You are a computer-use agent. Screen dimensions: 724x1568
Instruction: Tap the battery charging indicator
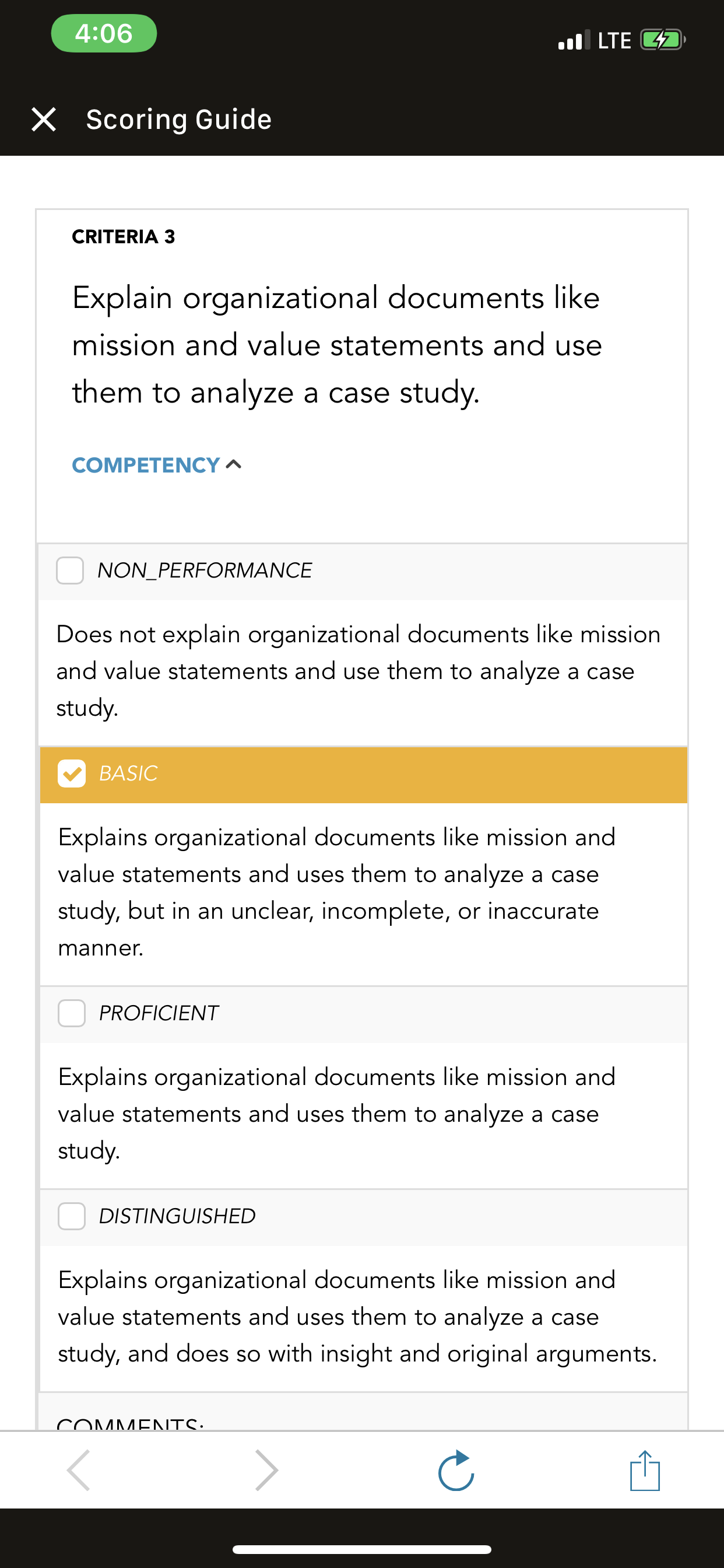tap(663, 40)
